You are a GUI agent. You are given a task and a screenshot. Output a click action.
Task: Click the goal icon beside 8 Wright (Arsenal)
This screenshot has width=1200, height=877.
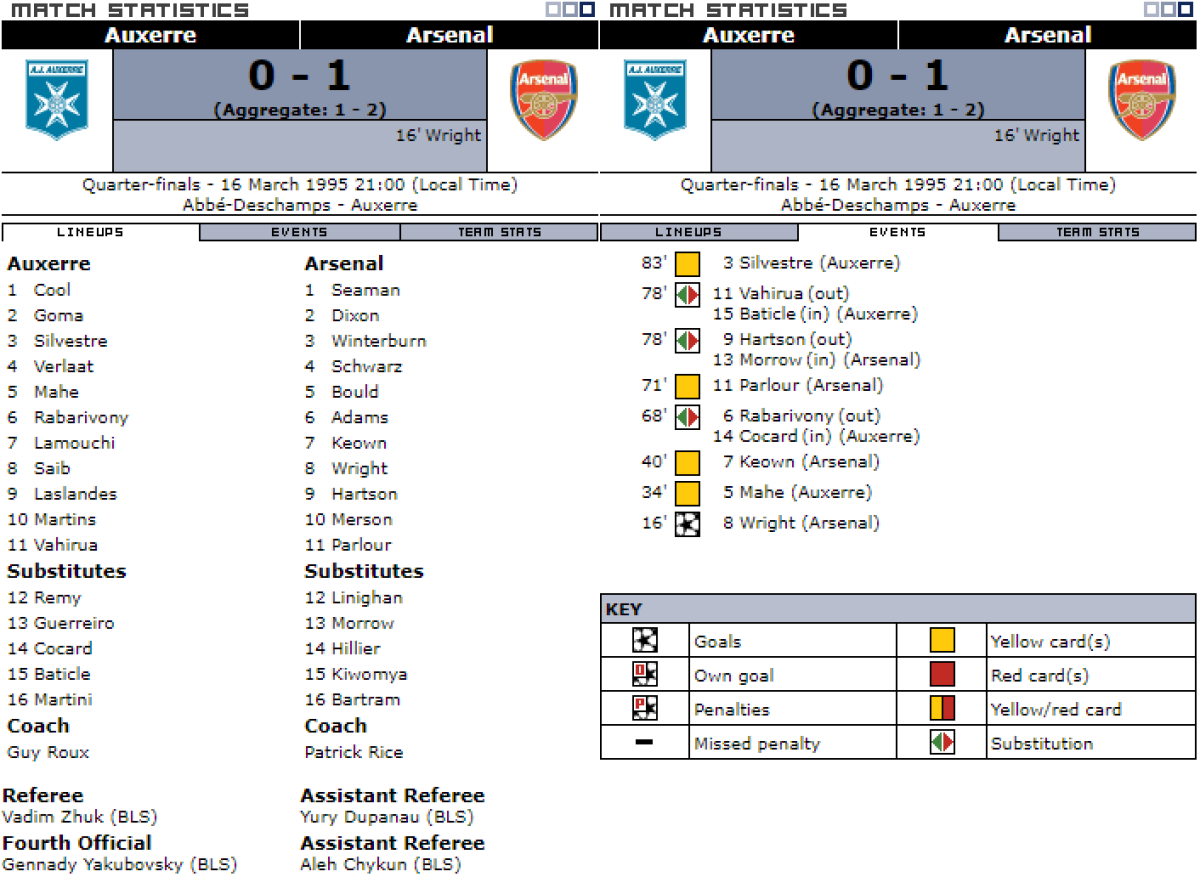[687, 523]
